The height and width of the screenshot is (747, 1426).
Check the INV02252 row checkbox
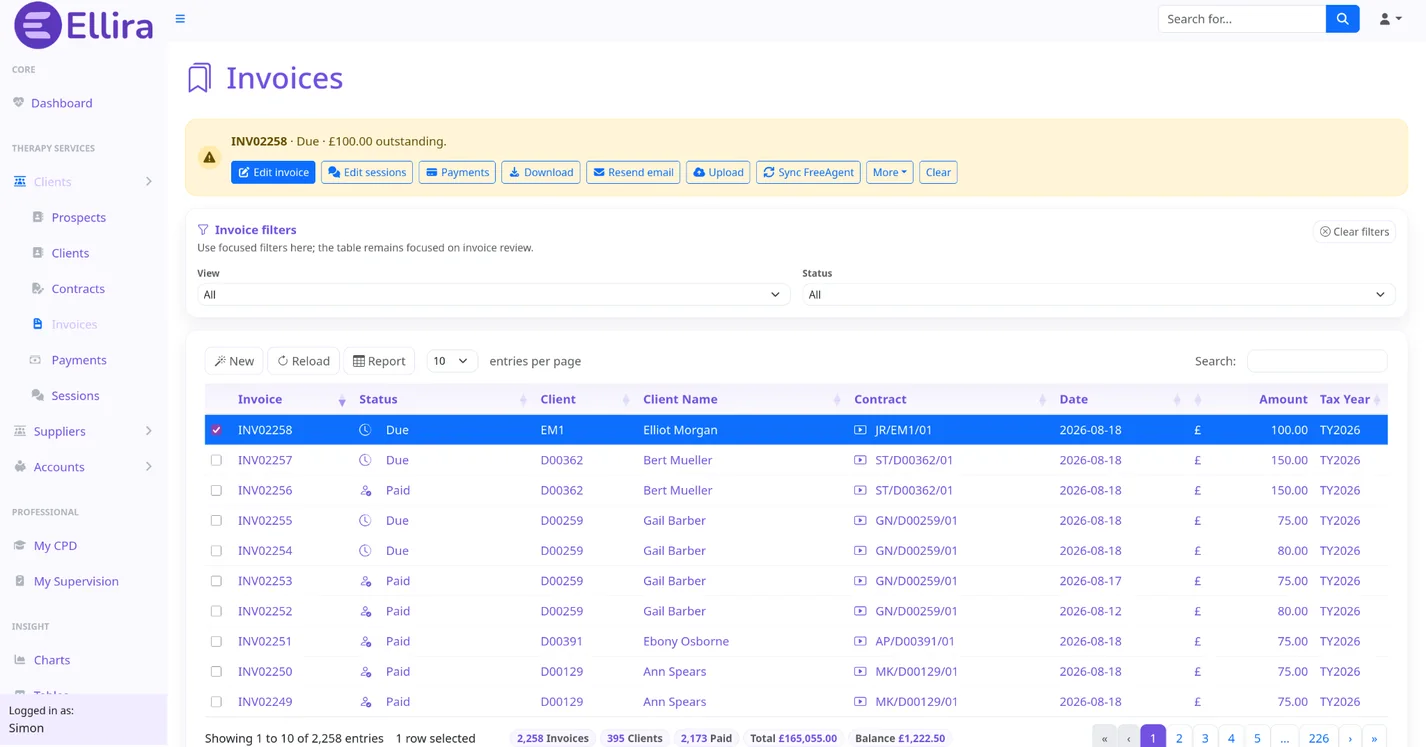[216, 611]
